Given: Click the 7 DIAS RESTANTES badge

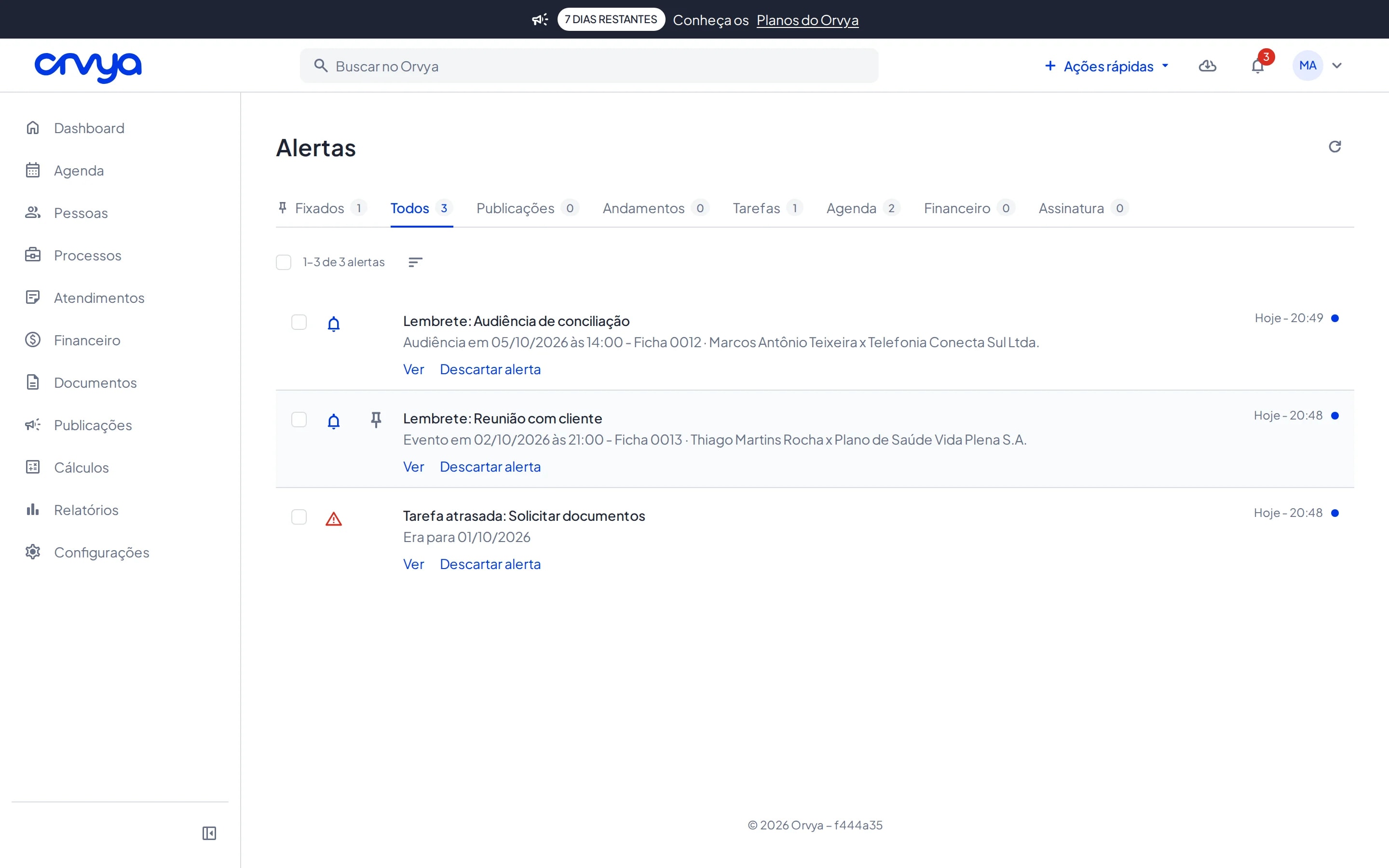Looking at the screenshot, I should click(611, 19).
